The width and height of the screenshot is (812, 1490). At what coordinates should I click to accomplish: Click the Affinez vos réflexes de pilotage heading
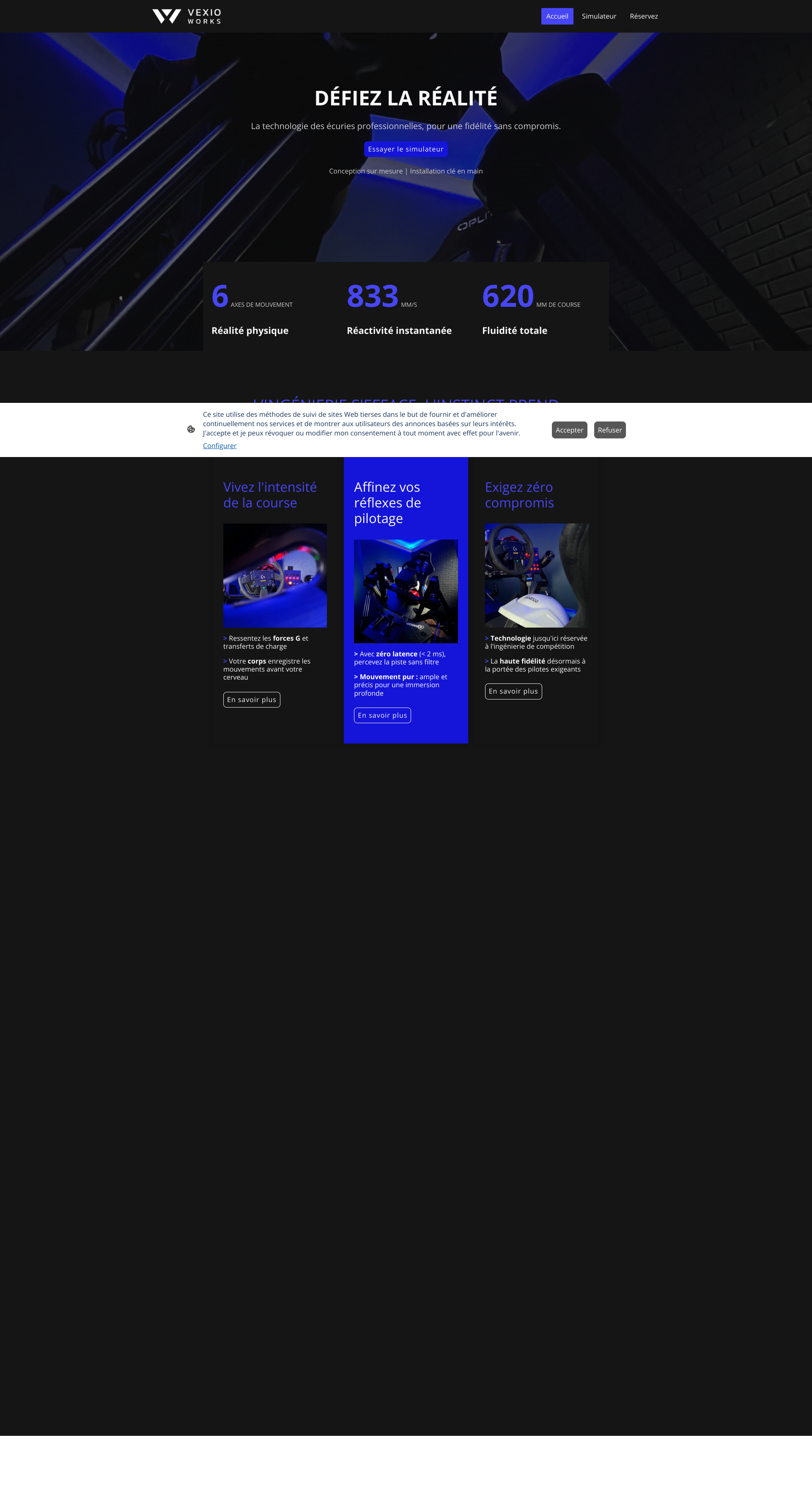(x=387, y=503)
